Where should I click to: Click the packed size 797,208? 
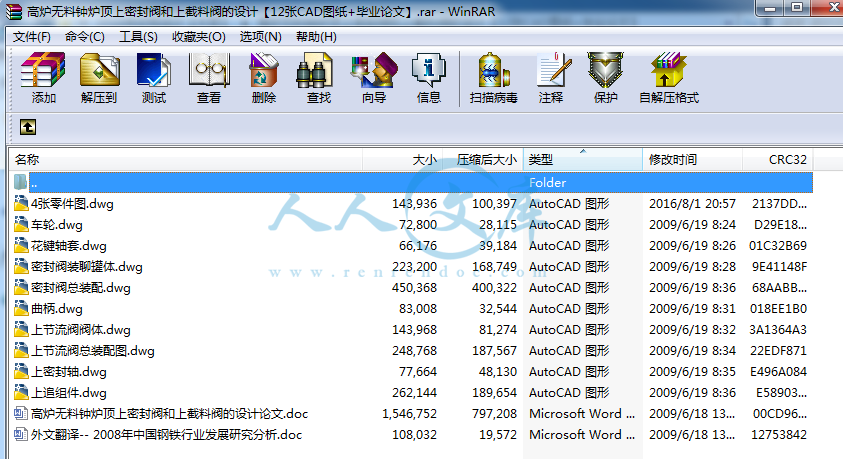(x=494, y=414)
